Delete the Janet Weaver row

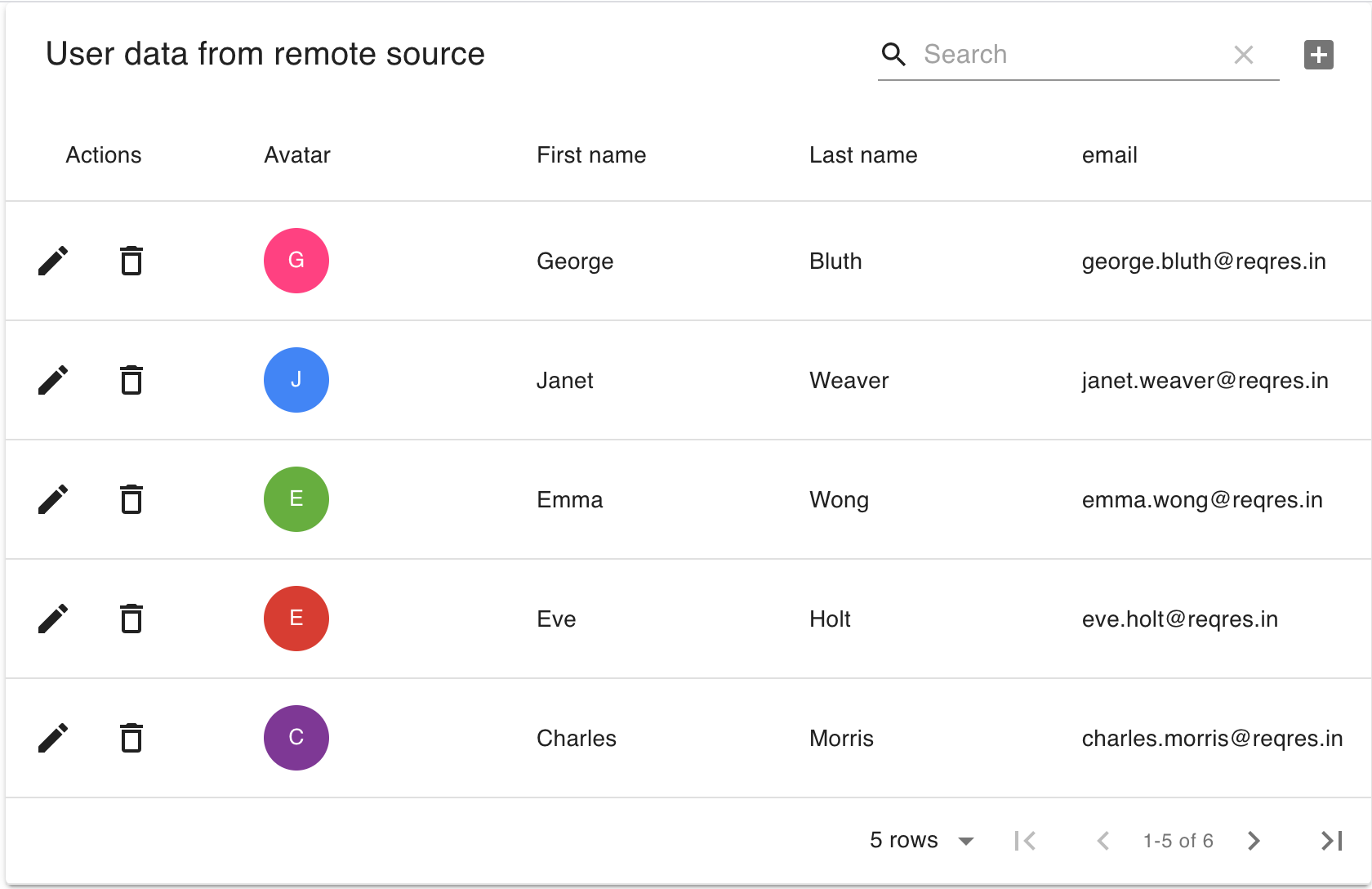point(131,381)
